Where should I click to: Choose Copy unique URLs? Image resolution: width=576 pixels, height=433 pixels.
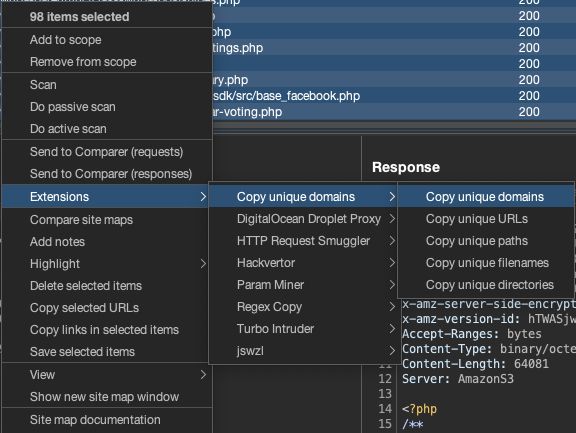486,219
